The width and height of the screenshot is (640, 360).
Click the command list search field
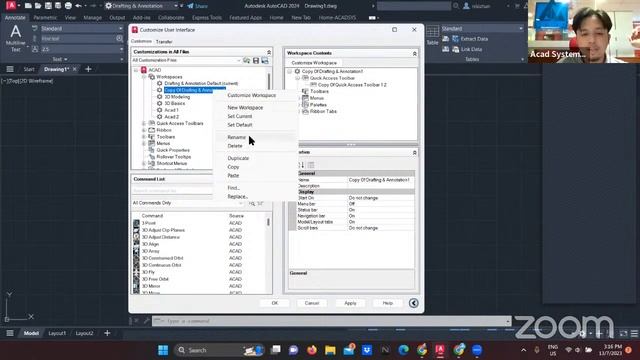pos(172,191)
